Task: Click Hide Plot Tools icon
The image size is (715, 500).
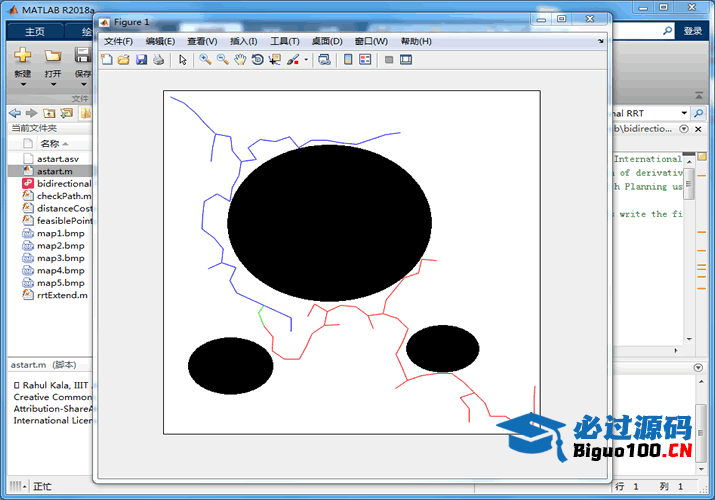Action: coord(389,60)
